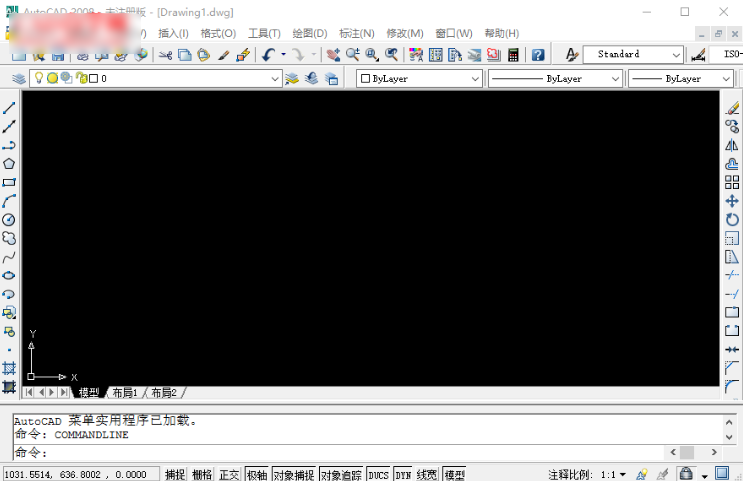Toggle 模型 model space status button

click(454, 474)
